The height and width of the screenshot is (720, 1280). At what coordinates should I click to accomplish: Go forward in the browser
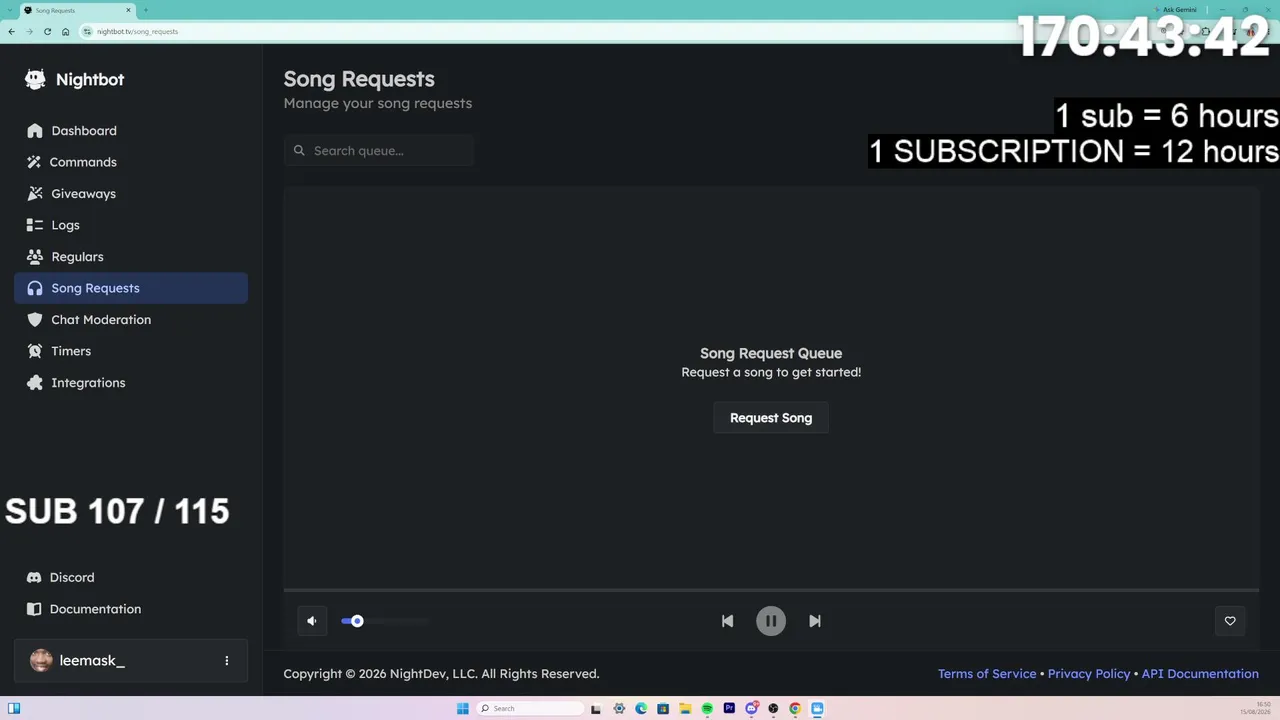click(29, 31)
